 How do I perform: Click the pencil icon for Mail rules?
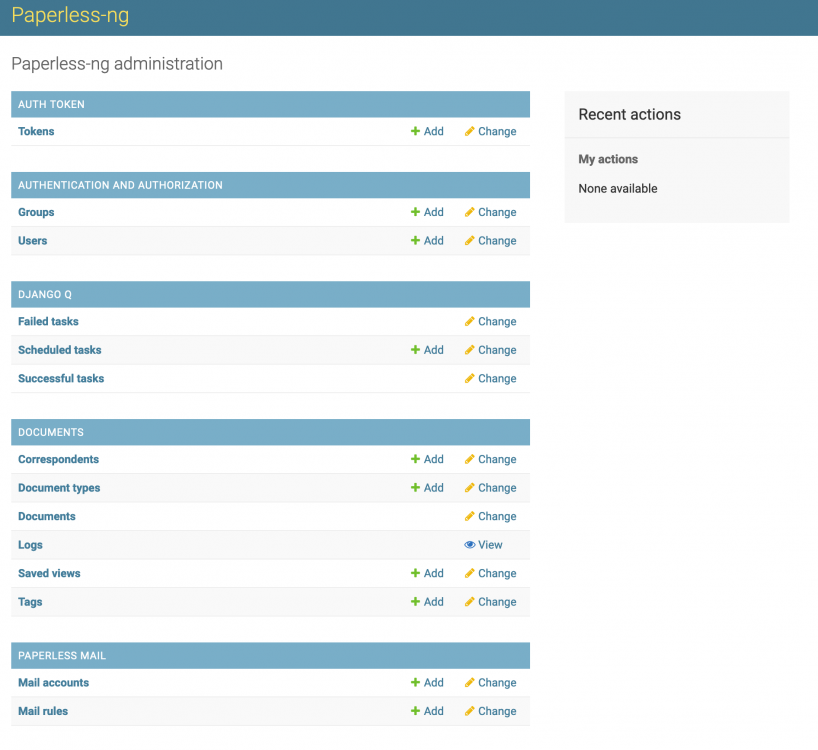[x=470, y=711]
